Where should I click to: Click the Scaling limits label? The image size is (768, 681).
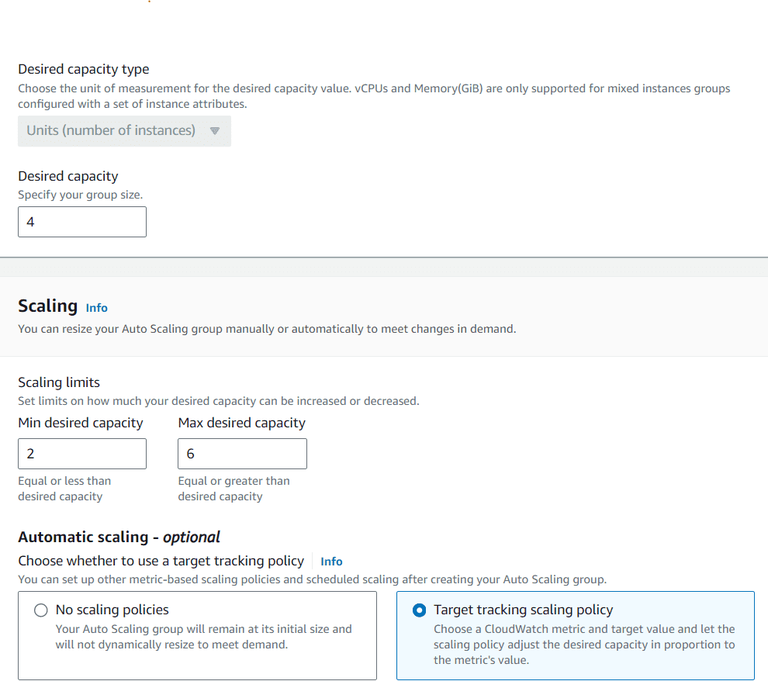(x=59, y=382)
